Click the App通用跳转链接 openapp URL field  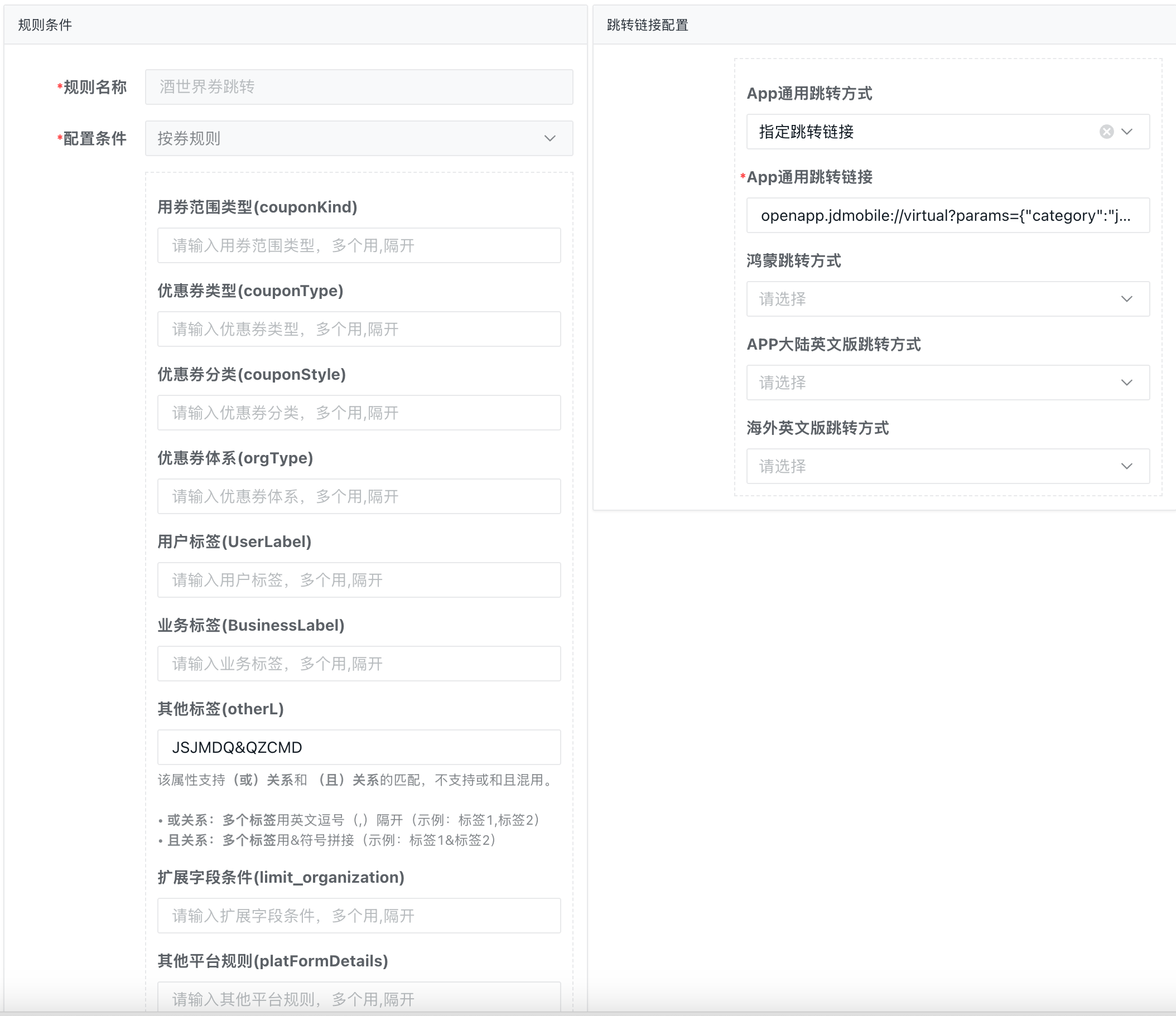[947, 216]
